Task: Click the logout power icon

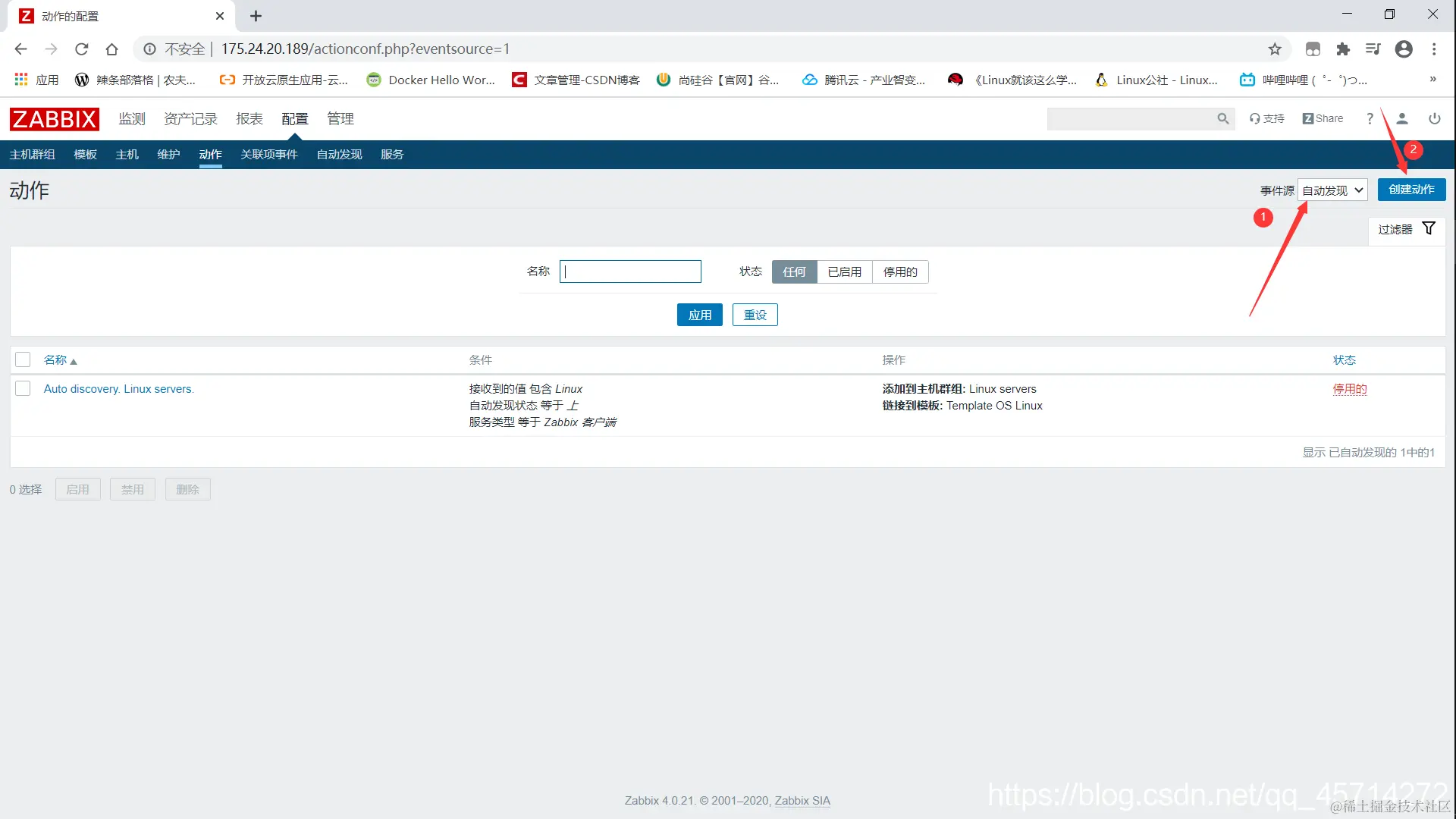Action: 1434,119
